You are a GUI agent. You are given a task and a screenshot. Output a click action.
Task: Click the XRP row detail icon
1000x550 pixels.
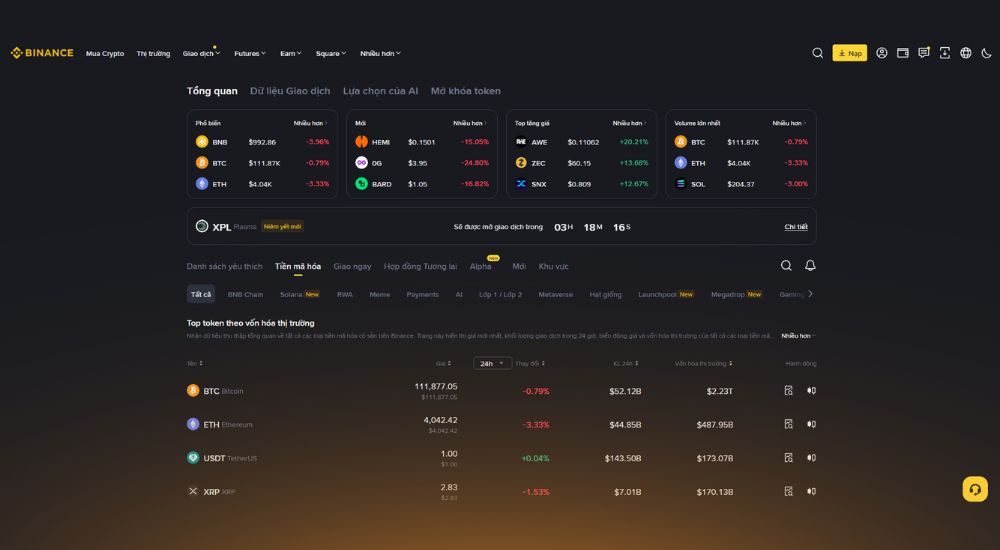tap(788, 491)
